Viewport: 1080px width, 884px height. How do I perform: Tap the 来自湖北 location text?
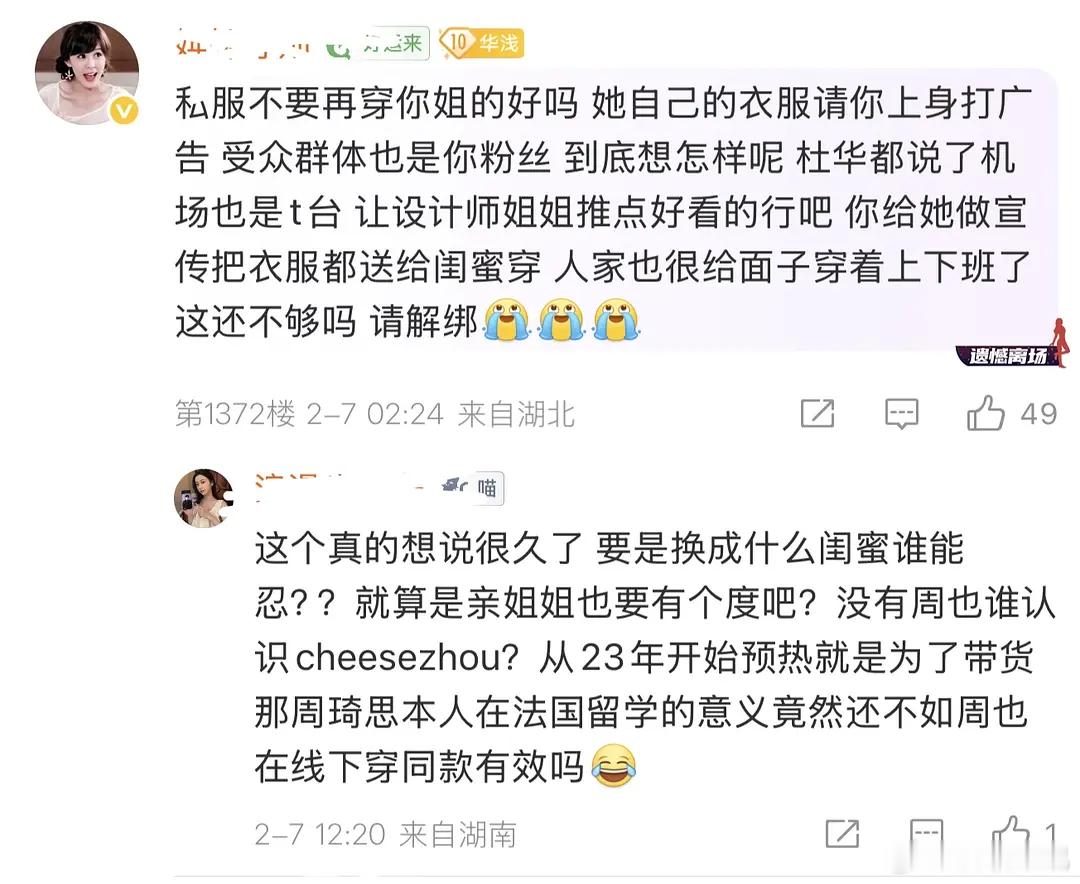point(516,414)
